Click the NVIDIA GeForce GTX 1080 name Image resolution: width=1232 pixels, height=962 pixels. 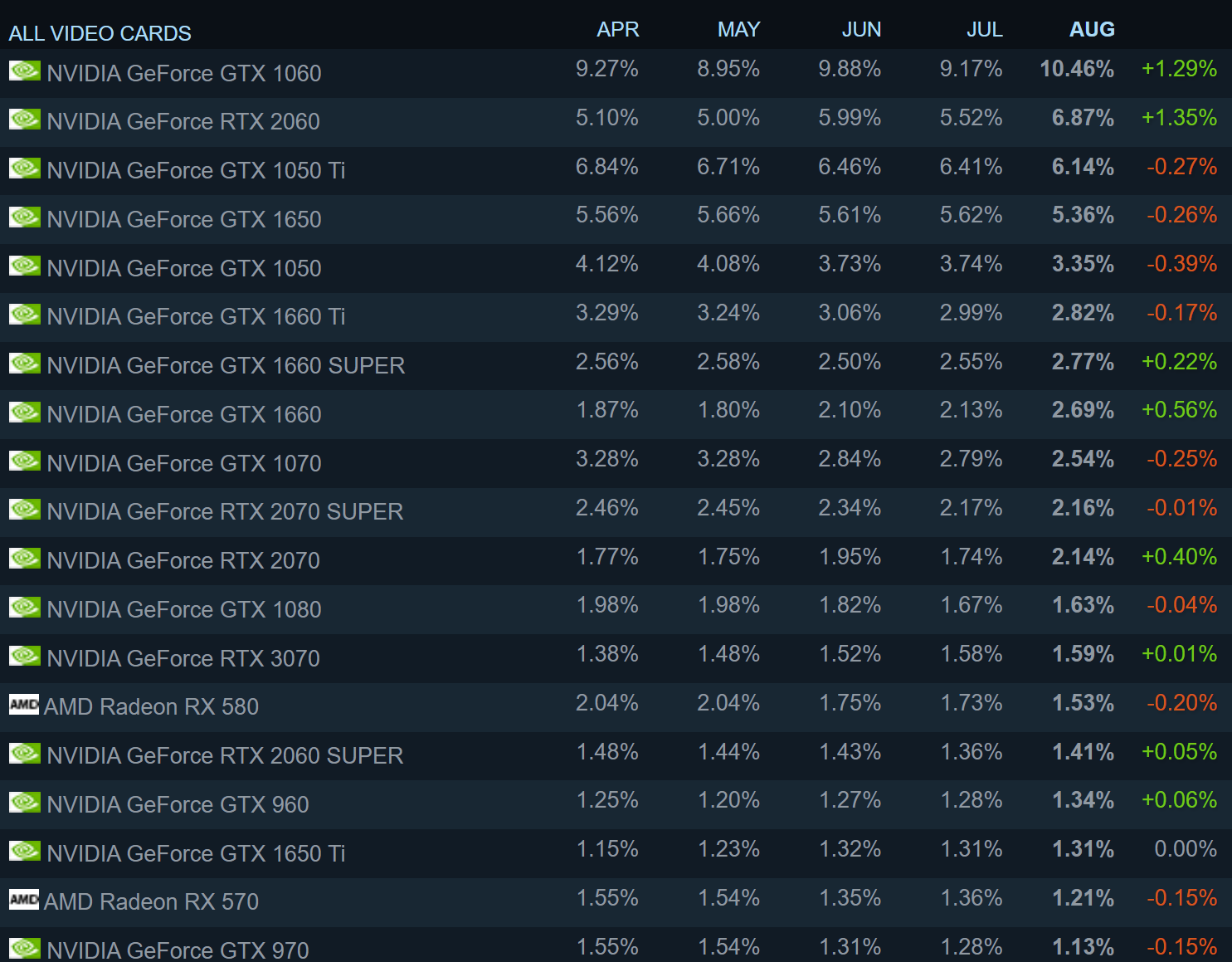183,609
